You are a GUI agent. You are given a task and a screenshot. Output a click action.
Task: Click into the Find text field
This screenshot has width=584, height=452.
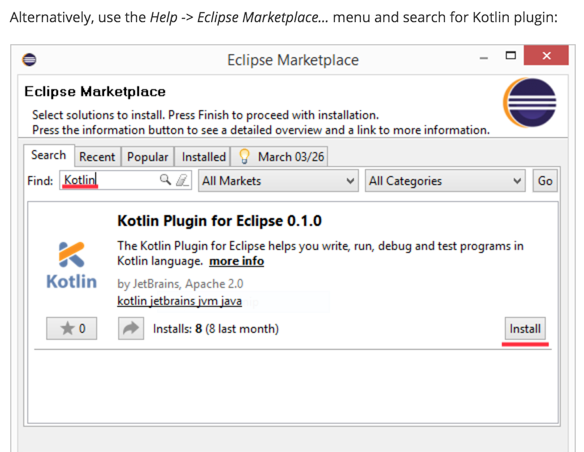click(x=125, y=180)
